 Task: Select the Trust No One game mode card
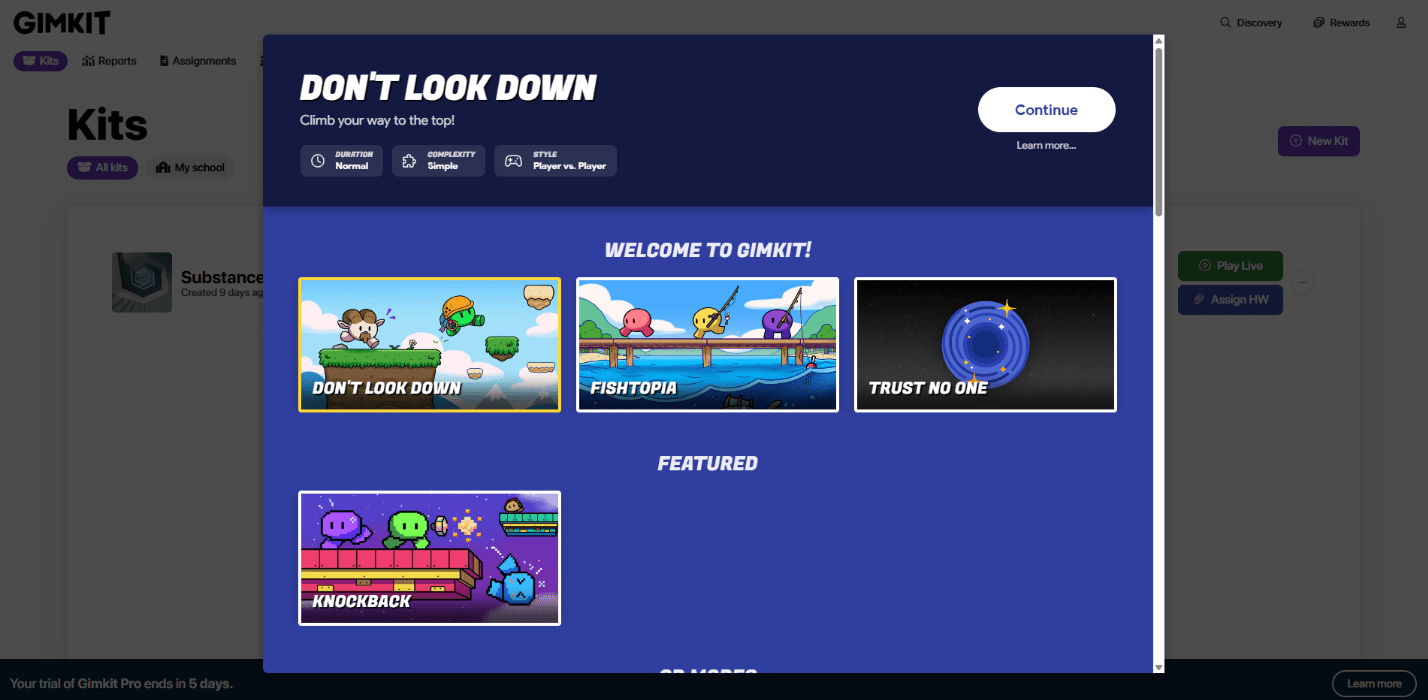pyautogui.click(x=985, y=344)
